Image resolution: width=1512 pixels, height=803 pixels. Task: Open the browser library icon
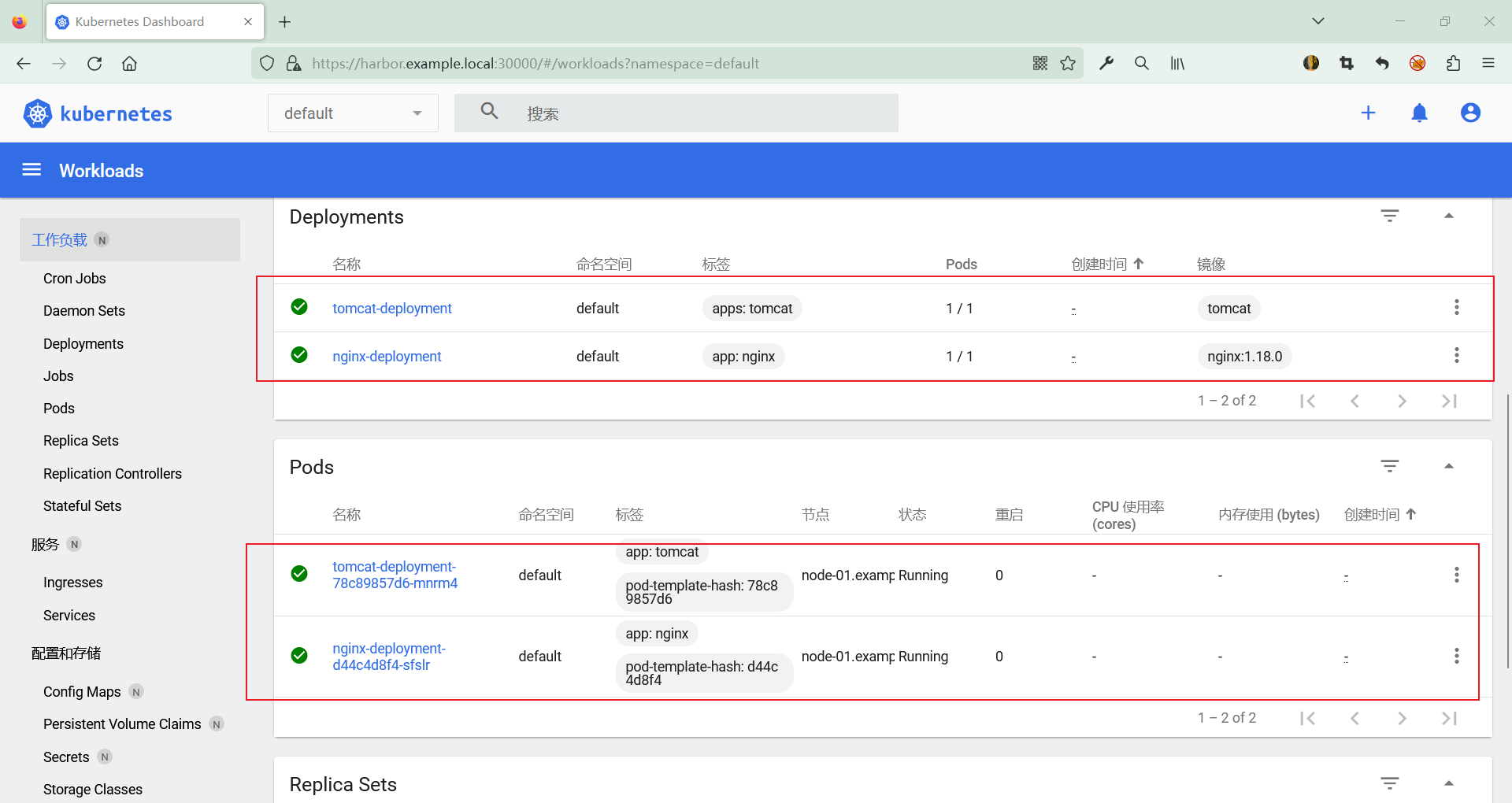(x=1177, y=63)
